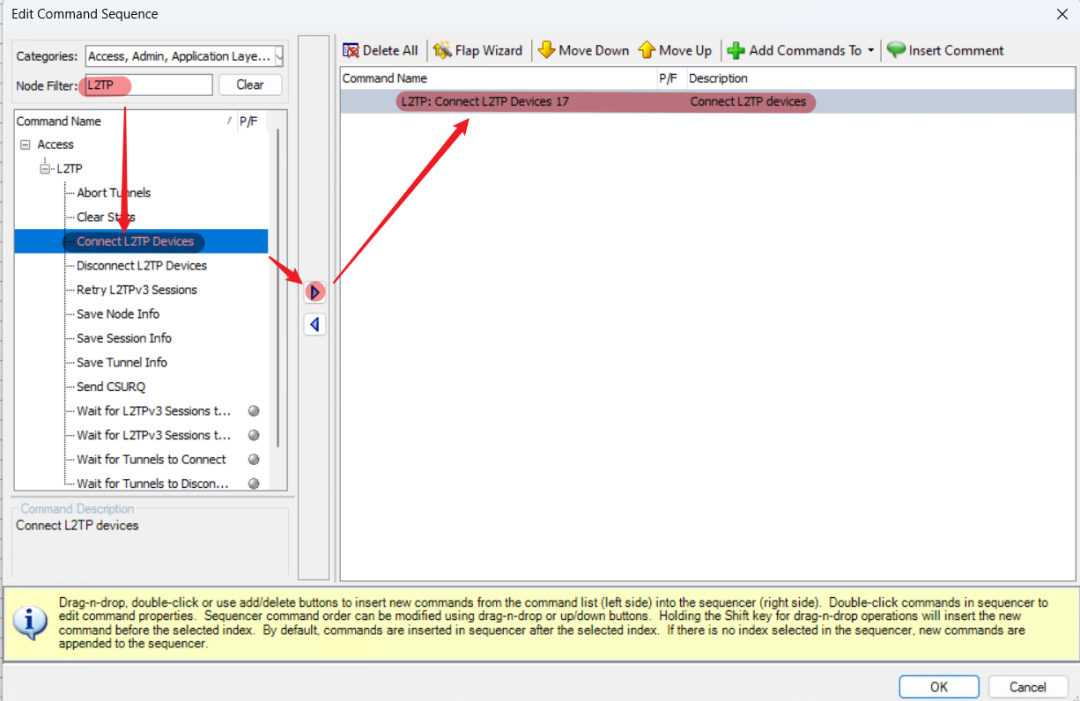This screenshot has height=701, width=1080.
Task: Open the Add Commands To dropdown arrow
Action: coord(871,51)
